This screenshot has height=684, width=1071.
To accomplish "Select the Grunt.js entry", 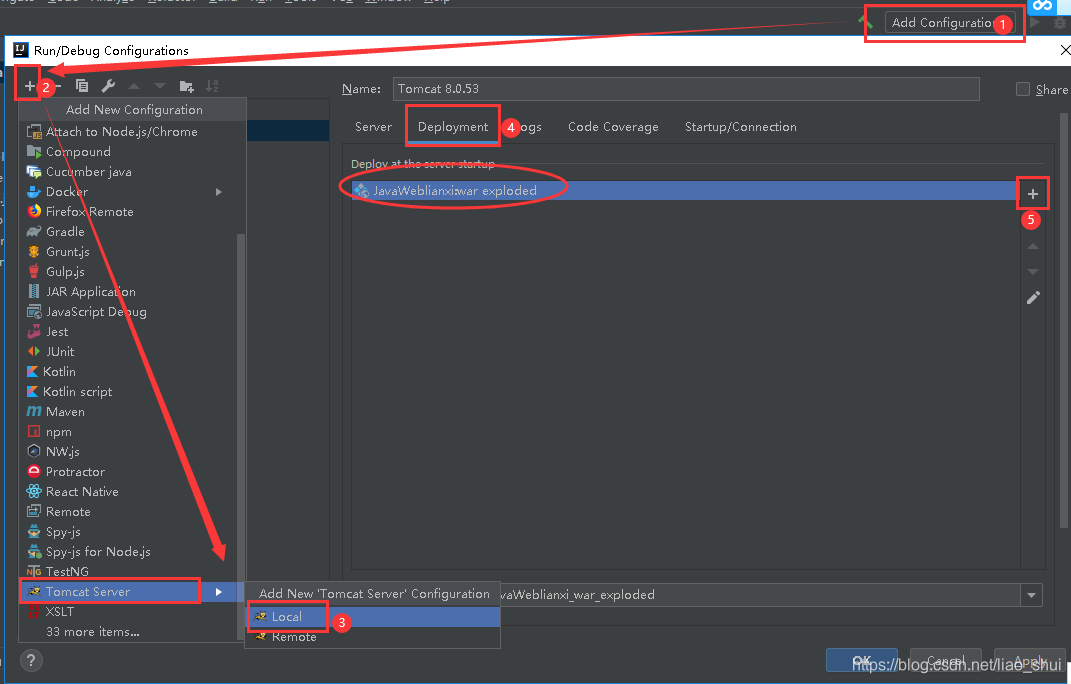I will tap(130, 251).
